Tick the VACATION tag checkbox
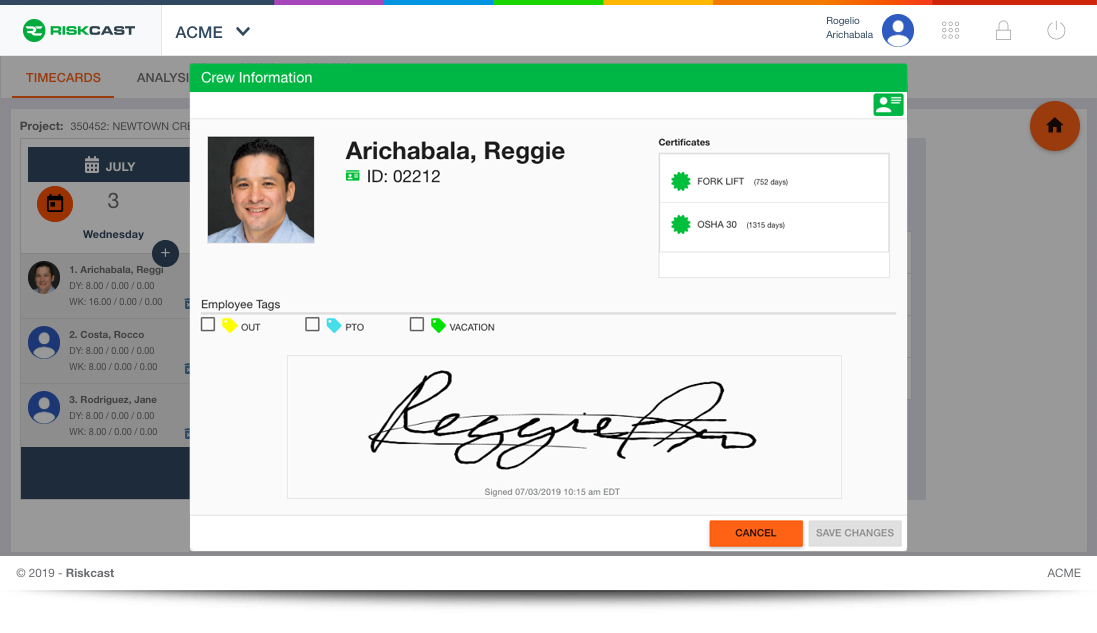Image resolution: width=1097 pixels, height=633 pixels. click(x=416, y=325)
